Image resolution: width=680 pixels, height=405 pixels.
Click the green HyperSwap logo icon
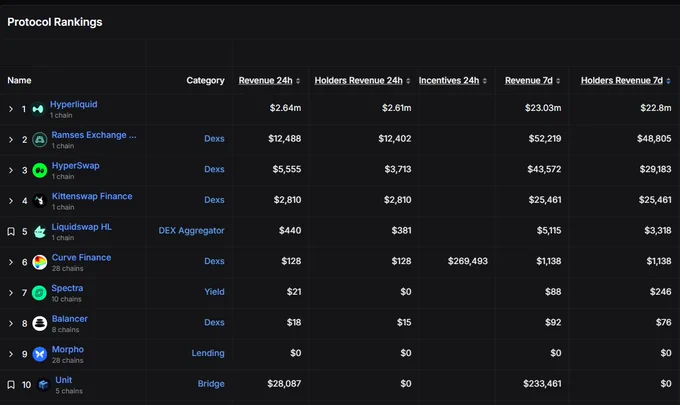(39, 170)
